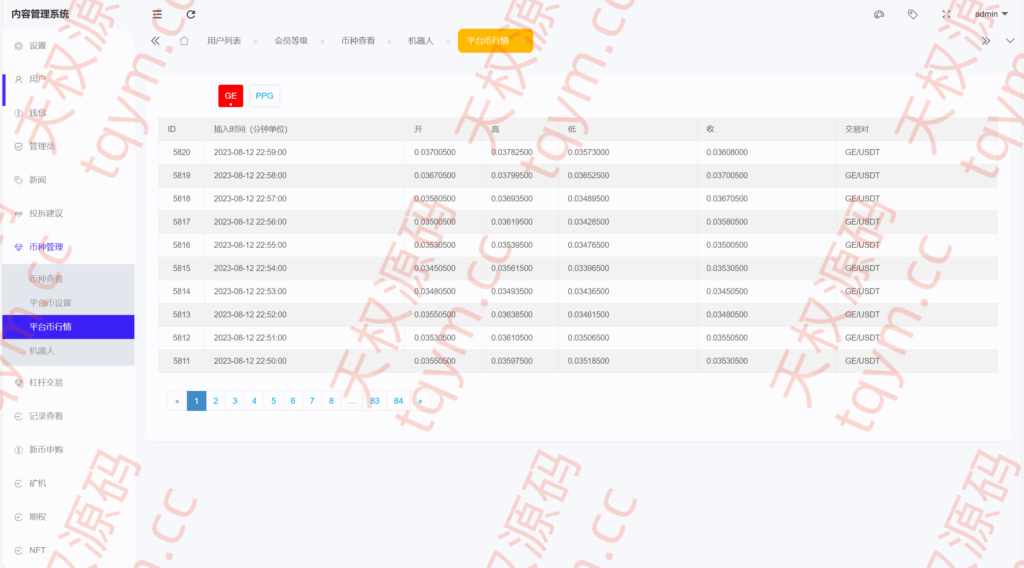Screen dimensions: 1024x568
Task: Click row ID 5811 cell
Action: [x=182, y=360]
